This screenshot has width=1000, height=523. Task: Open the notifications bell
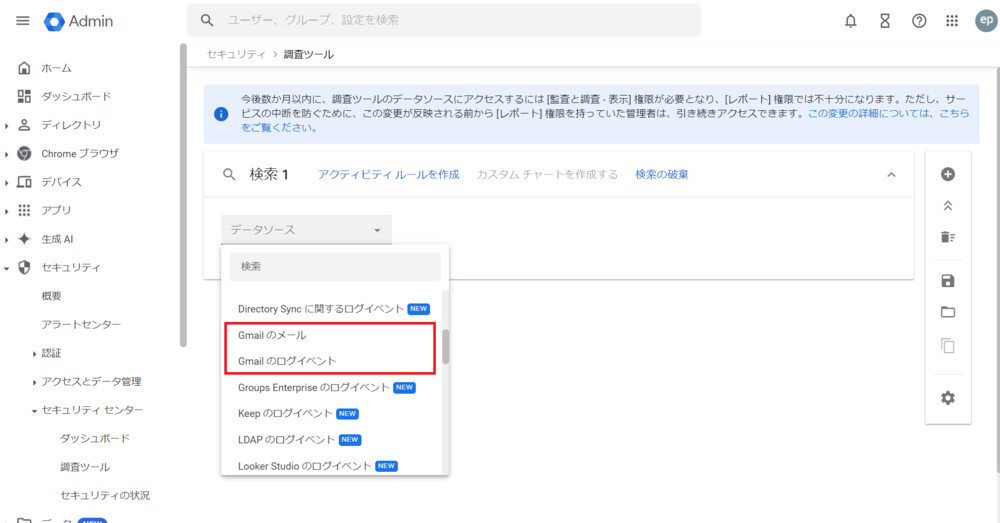point(851,21)
